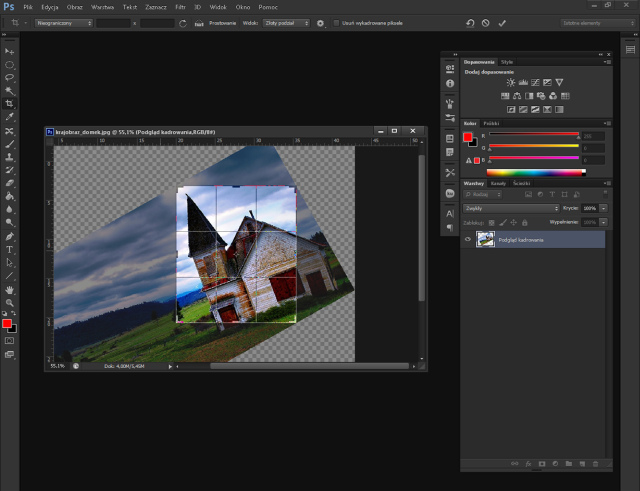This screenshot has height=491, width=640.
Task: Select the Pen tool
Action: [x=9, y=236]
